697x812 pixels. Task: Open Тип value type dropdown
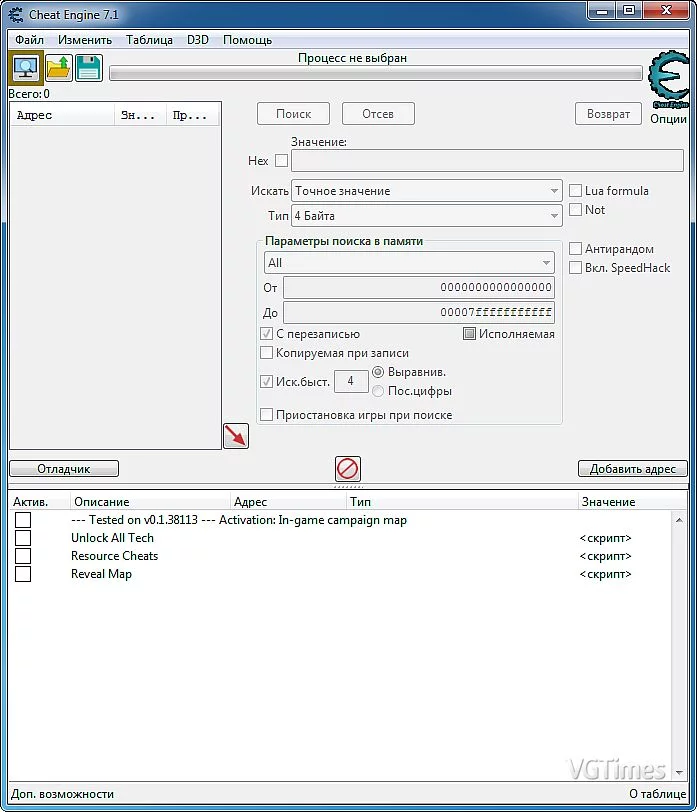click(x=427, y=215)
